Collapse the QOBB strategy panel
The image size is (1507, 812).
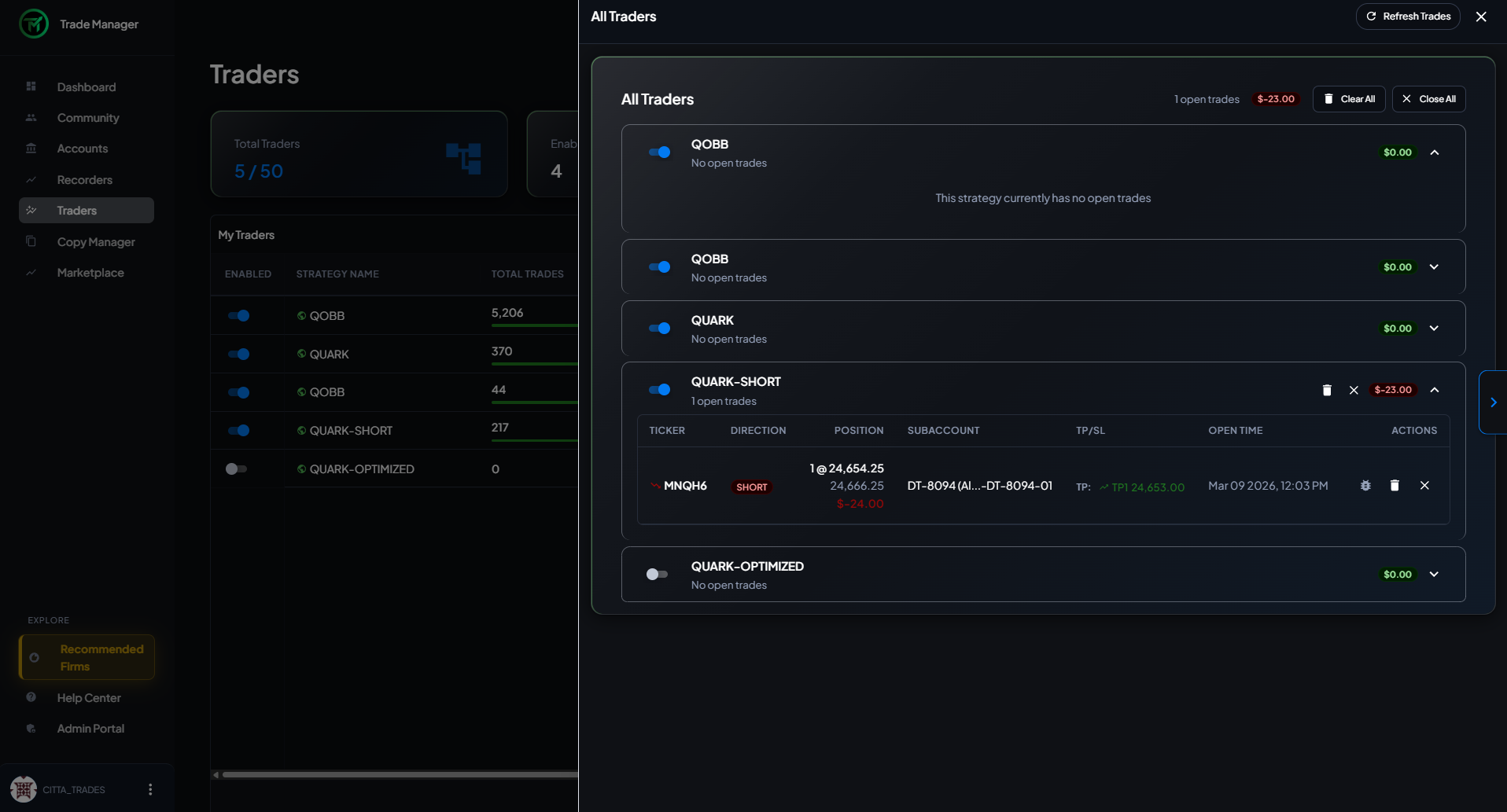(x=1435, y=152)
